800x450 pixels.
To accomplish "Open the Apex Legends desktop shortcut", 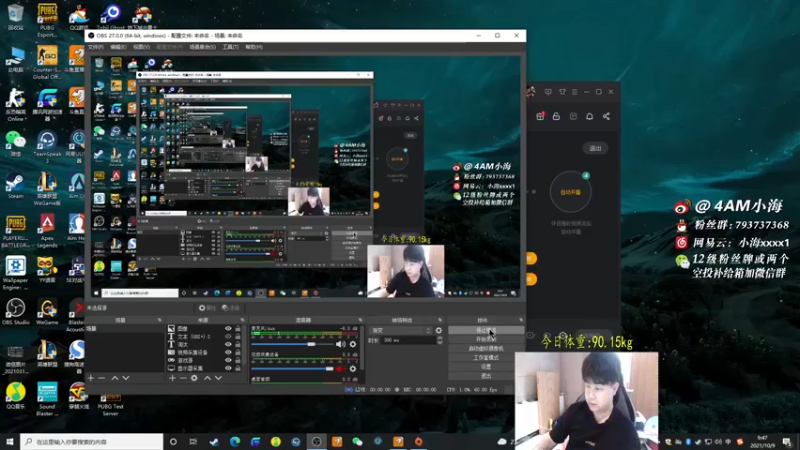I will point(47,231).
